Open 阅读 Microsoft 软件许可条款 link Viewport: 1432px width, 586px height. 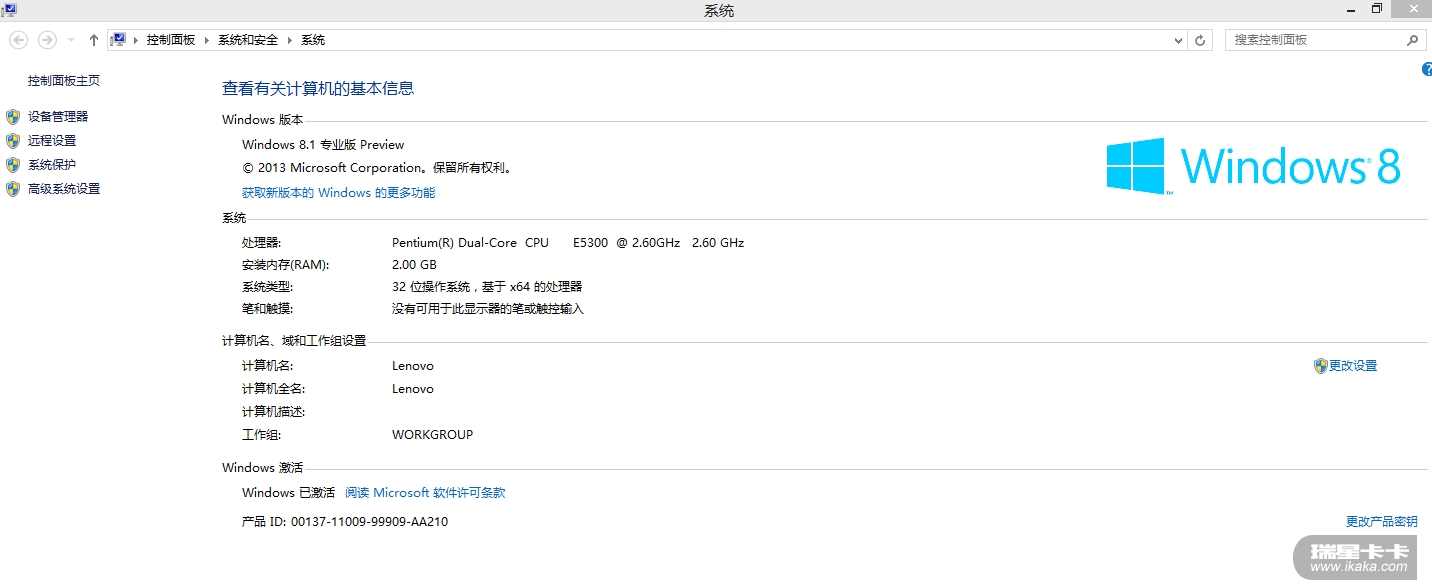click(425, 493)
